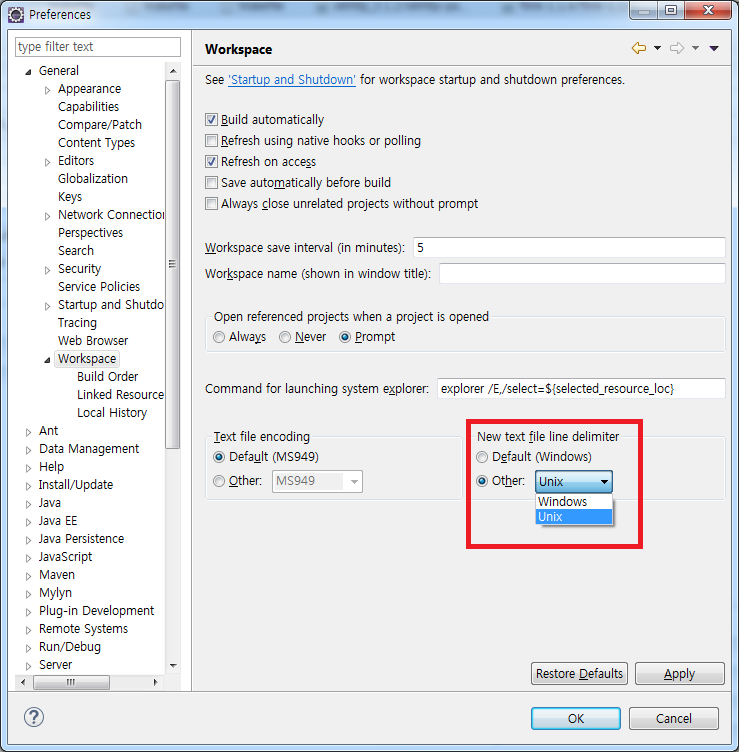Select Never radio for referenced projects
Image resolution: width=739 pixels, height=752 pixels.
tap(285, 337)
